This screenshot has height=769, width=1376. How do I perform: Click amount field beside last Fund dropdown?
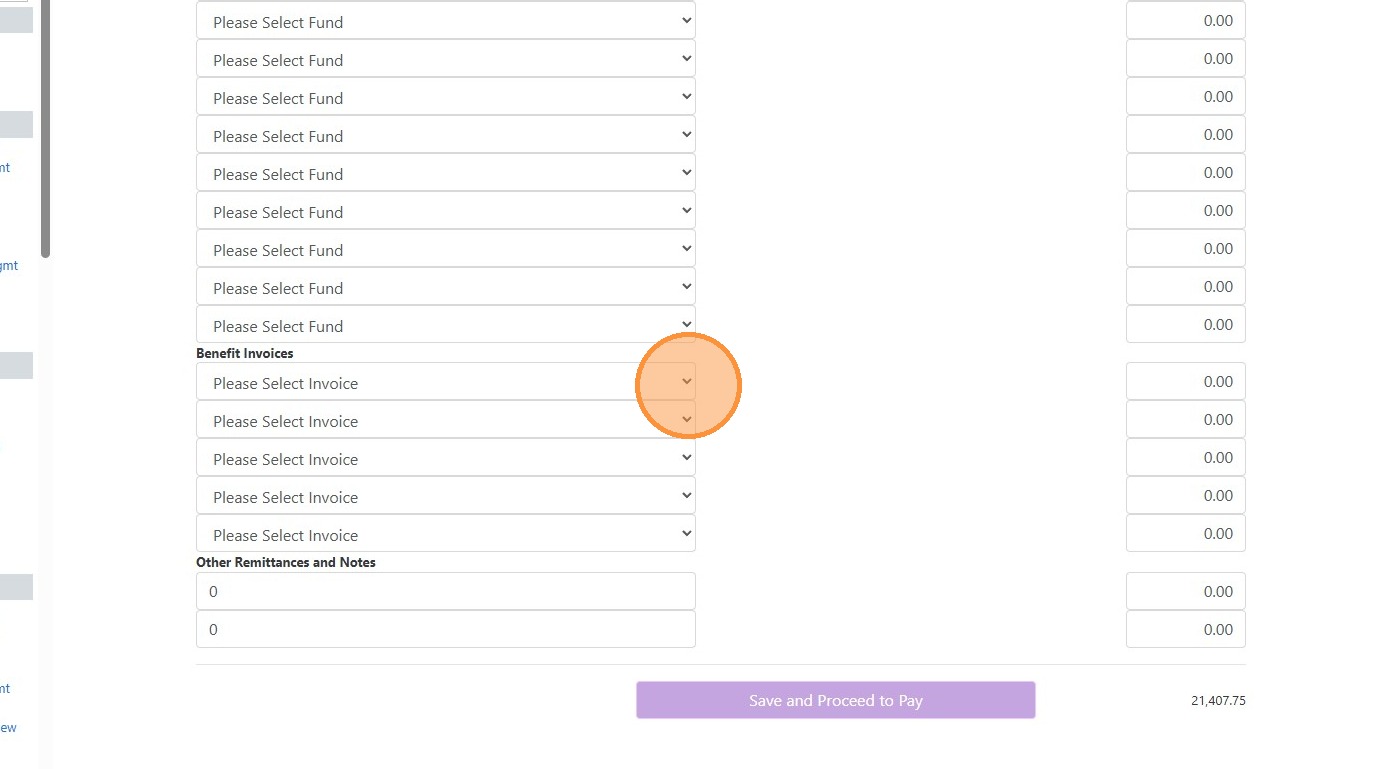click(x=1185, y=325)
